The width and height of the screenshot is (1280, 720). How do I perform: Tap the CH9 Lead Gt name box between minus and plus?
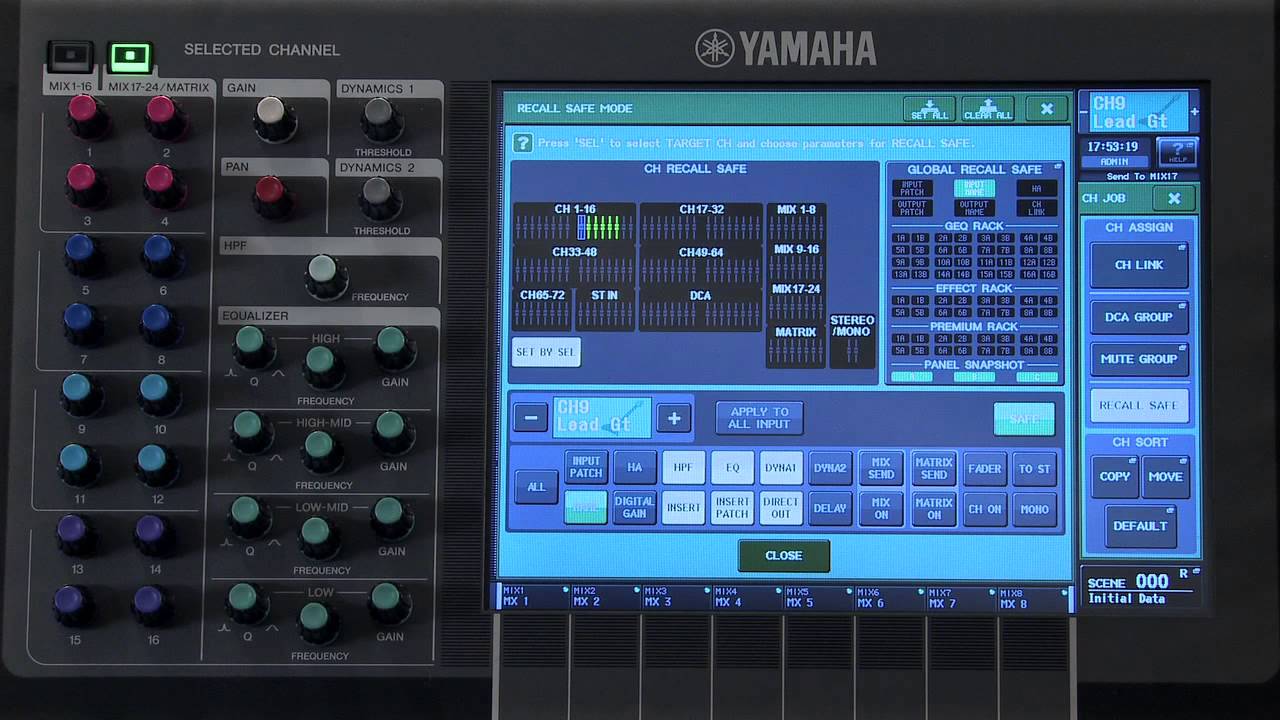[x=602, y=418]
